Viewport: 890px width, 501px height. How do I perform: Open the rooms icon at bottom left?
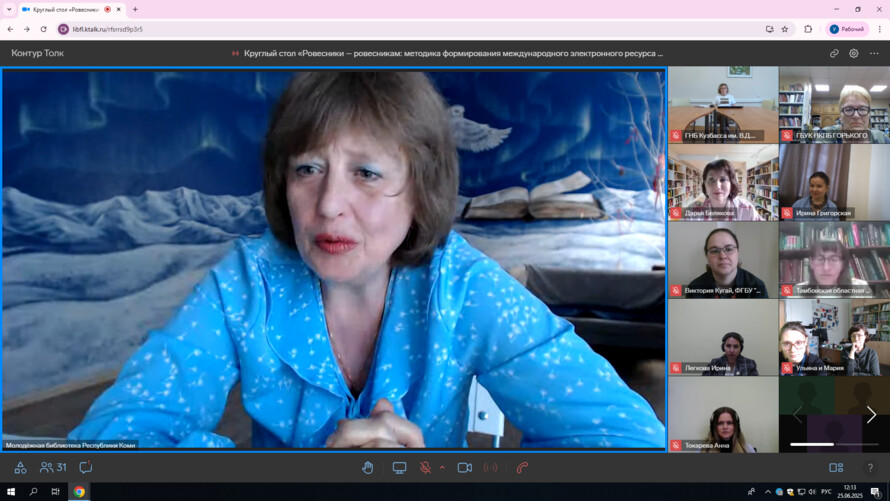pos(20,468)
